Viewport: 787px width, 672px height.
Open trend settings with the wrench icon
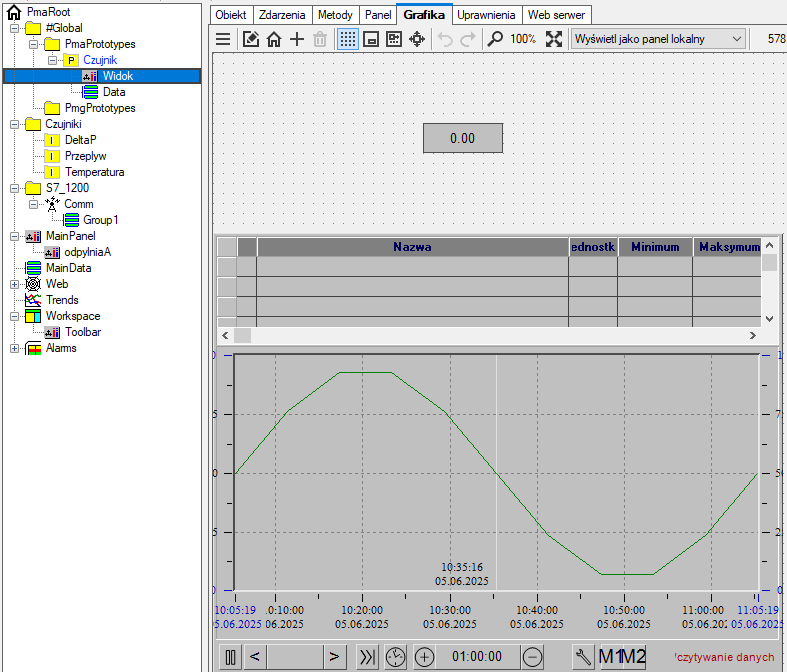pyautogui.click(x=583, y=657)
